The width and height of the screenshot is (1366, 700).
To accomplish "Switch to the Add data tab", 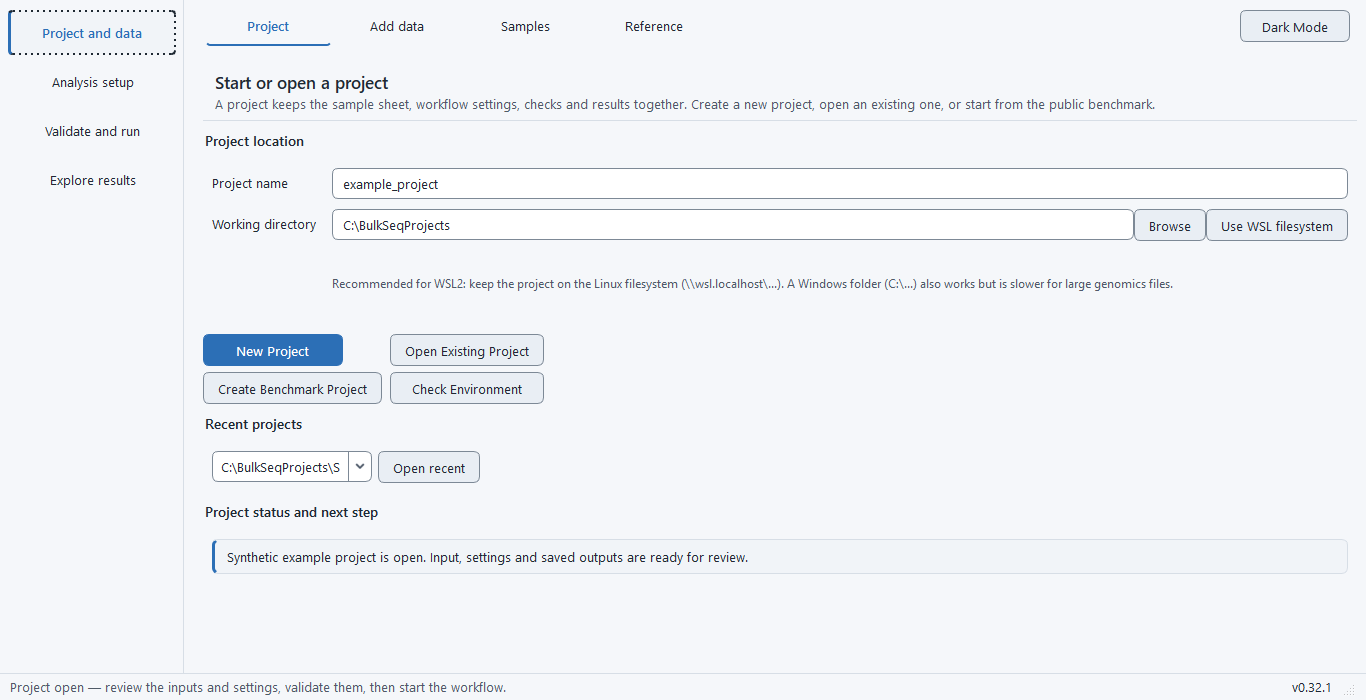I will click(x=397, y=27).
